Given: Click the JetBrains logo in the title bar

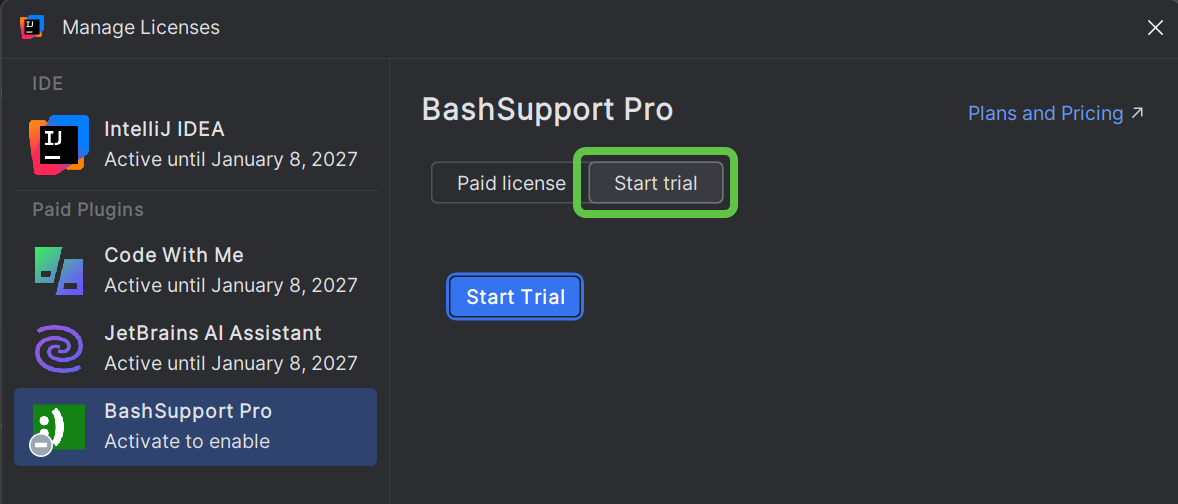Looking at the screenshot, I should pyautogui.click(x=32, y=28).
